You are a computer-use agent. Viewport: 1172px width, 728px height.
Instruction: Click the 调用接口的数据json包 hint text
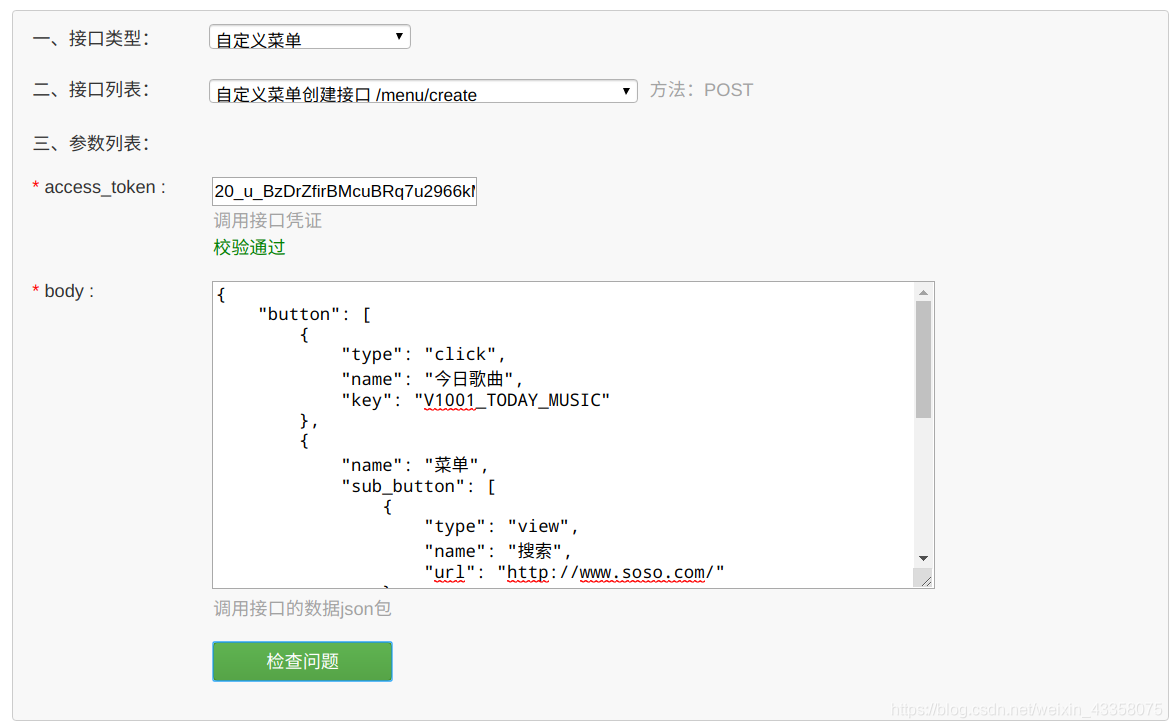click(x=302, y=608)
